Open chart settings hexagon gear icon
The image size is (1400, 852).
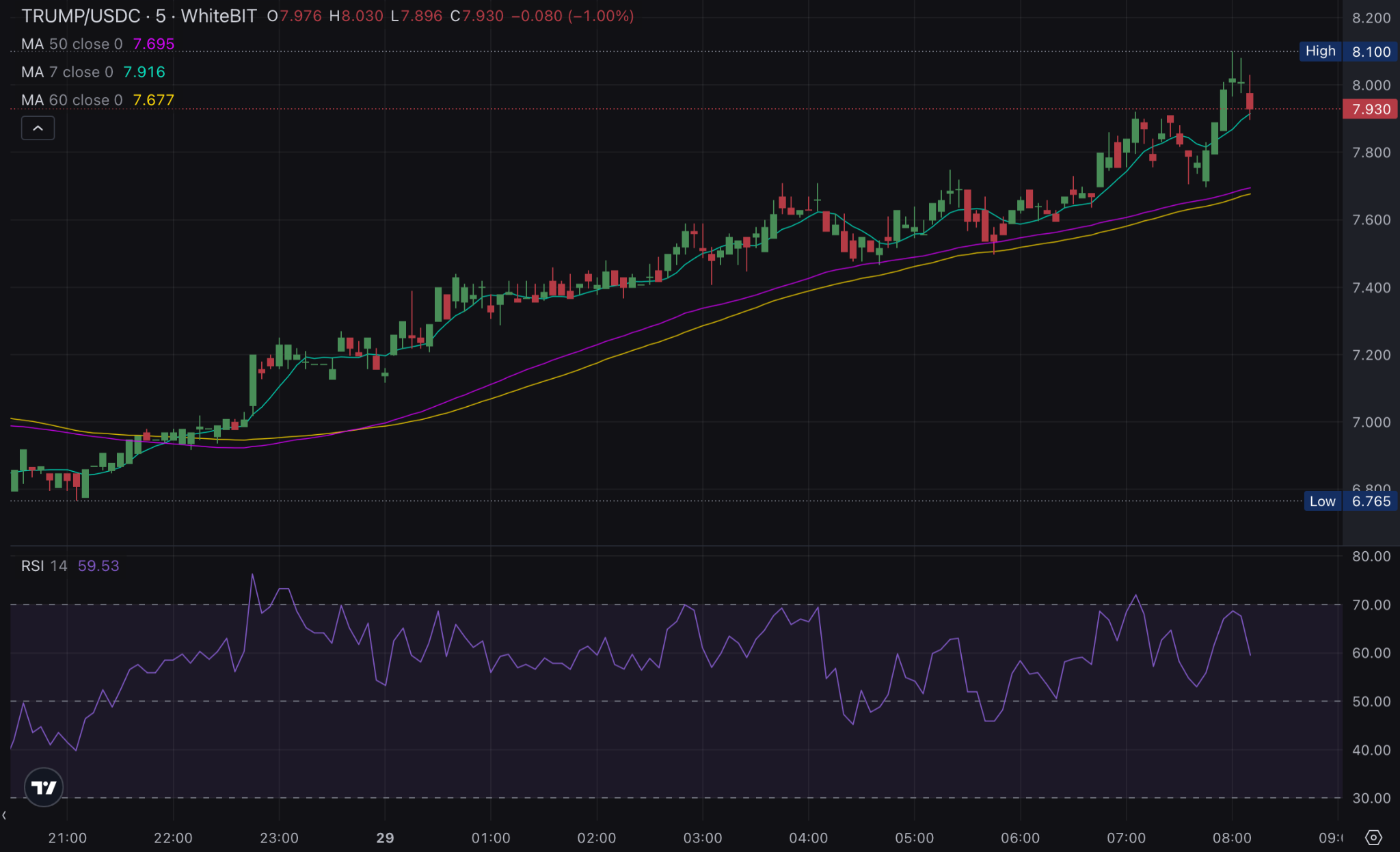click(x=1373, y=838)
